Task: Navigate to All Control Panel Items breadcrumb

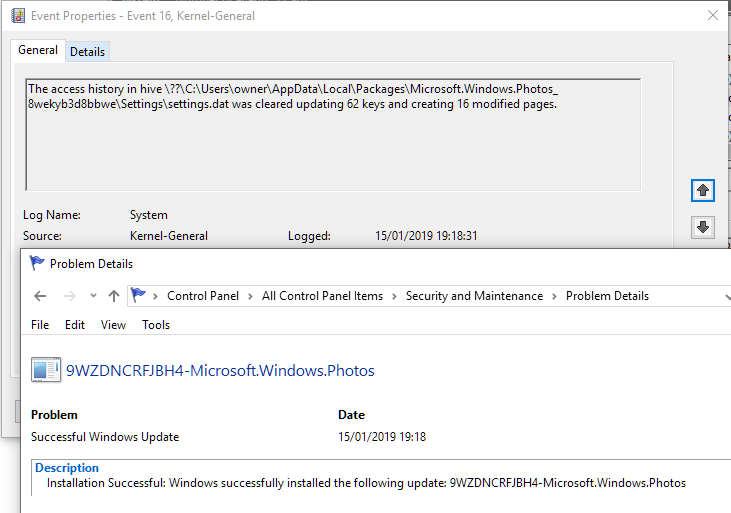Action: 322,296
